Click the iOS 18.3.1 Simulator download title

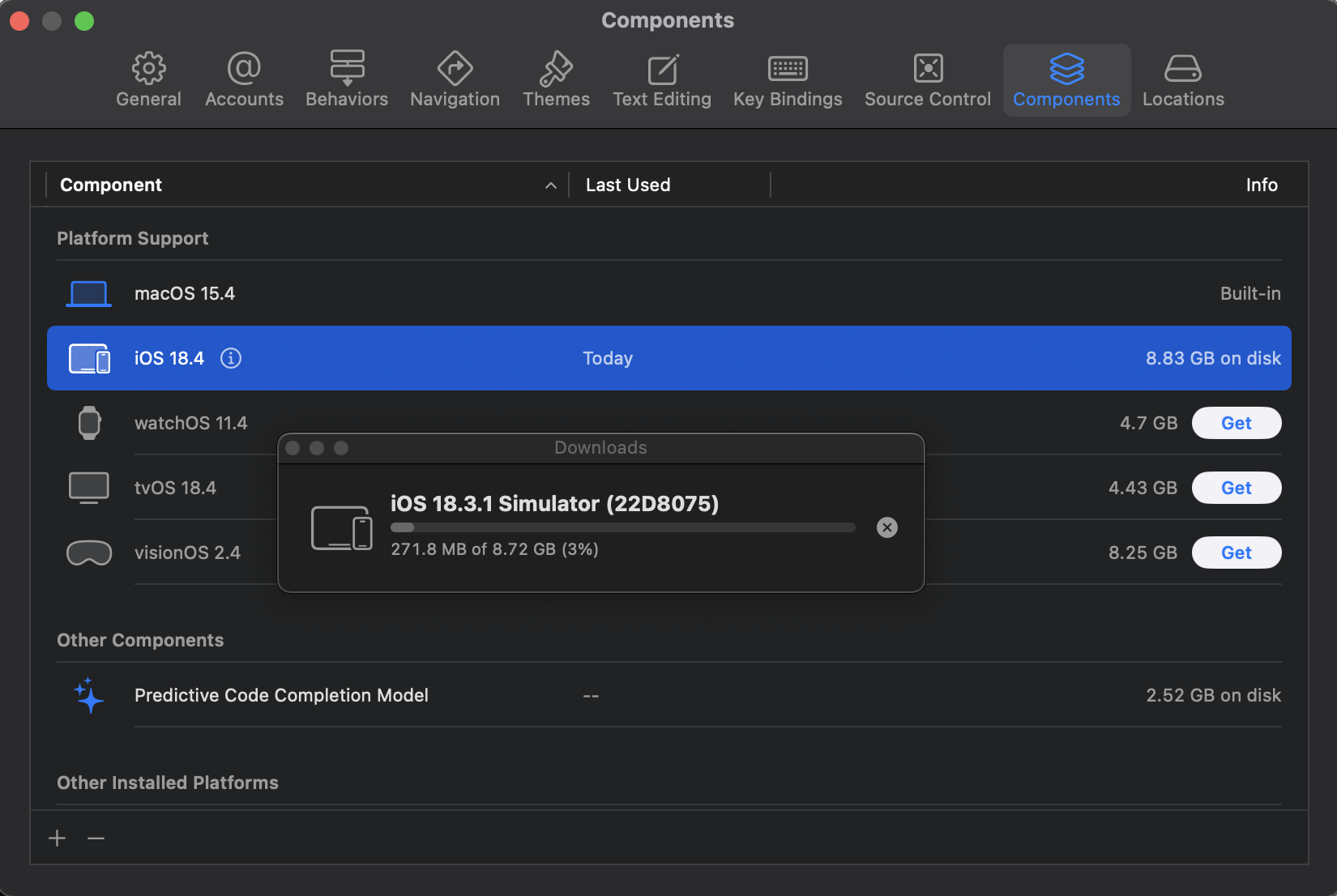click(554, 504)
